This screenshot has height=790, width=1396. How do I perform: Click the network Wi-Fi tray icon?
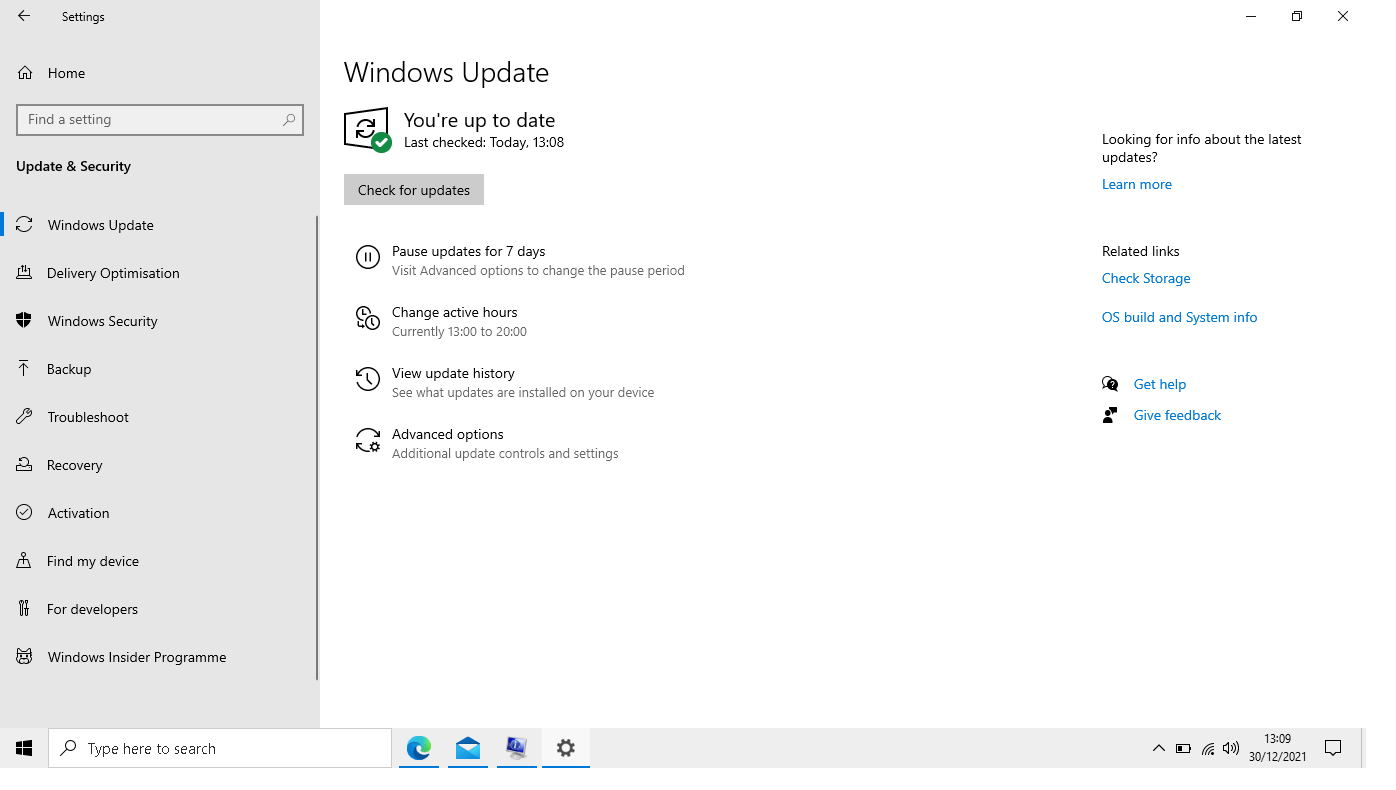[x=1208, y=748]
